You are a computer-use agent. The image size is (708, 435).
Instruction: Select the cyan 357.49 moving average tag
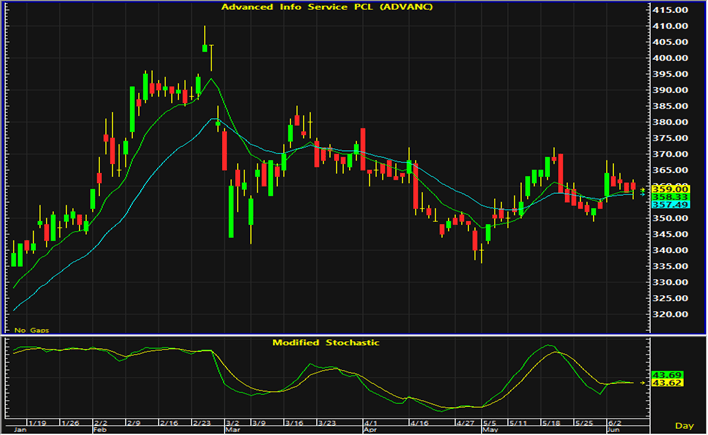coord(670,205)
